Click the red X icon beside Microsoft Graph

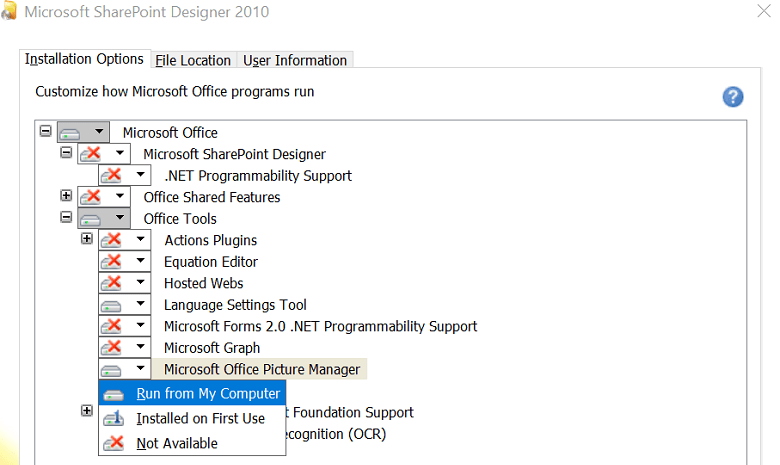(113, 348)
